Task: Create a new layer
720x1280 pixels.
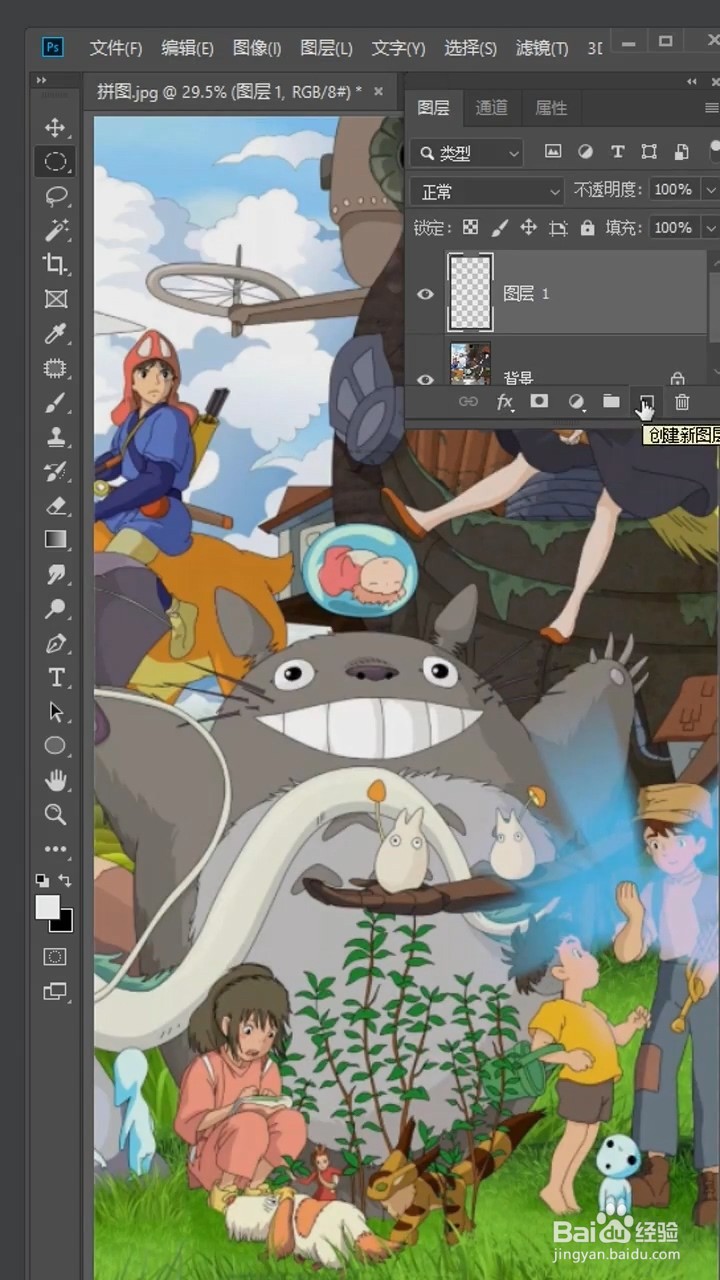Action: click(646, 402)
